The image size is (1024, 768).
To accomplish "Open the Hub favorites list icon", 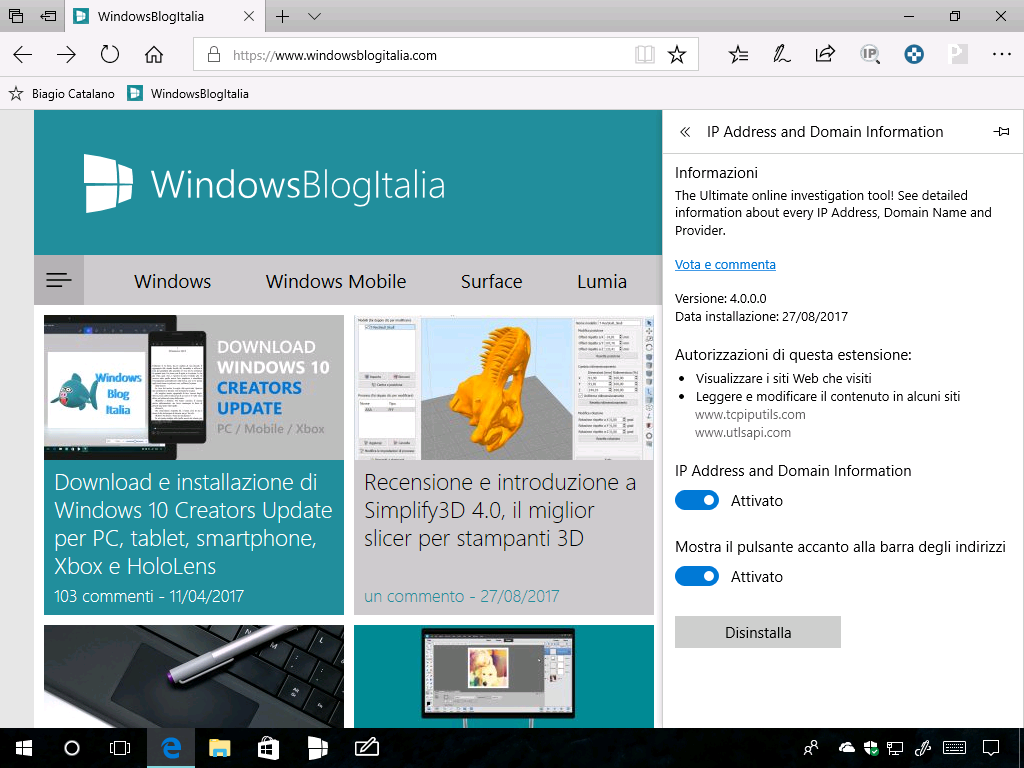I will (738, 55).
